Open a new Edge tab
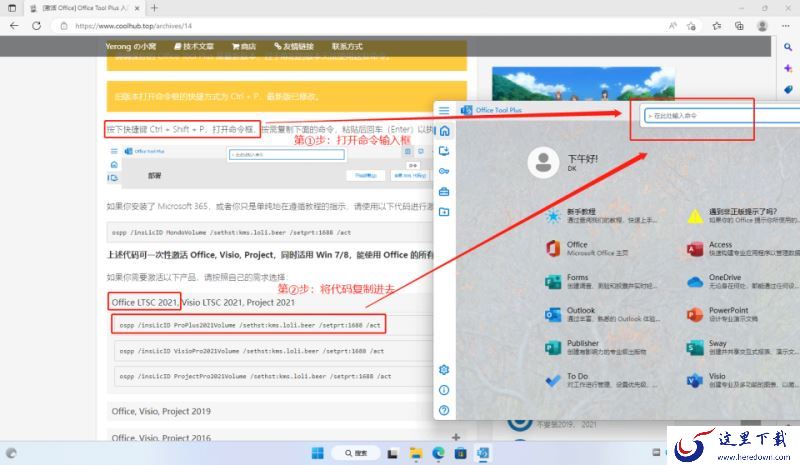The width and height of the screenshot is (800, 465). (154, 8)
